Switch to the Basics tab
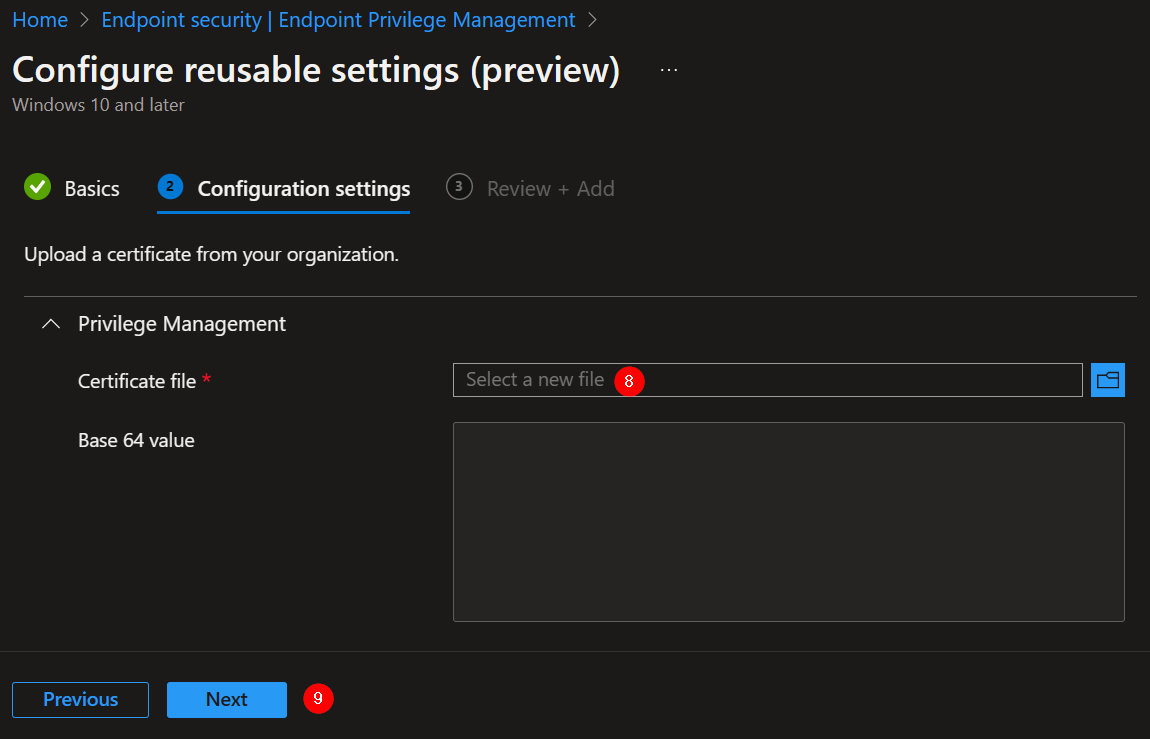 click(92, 187)
